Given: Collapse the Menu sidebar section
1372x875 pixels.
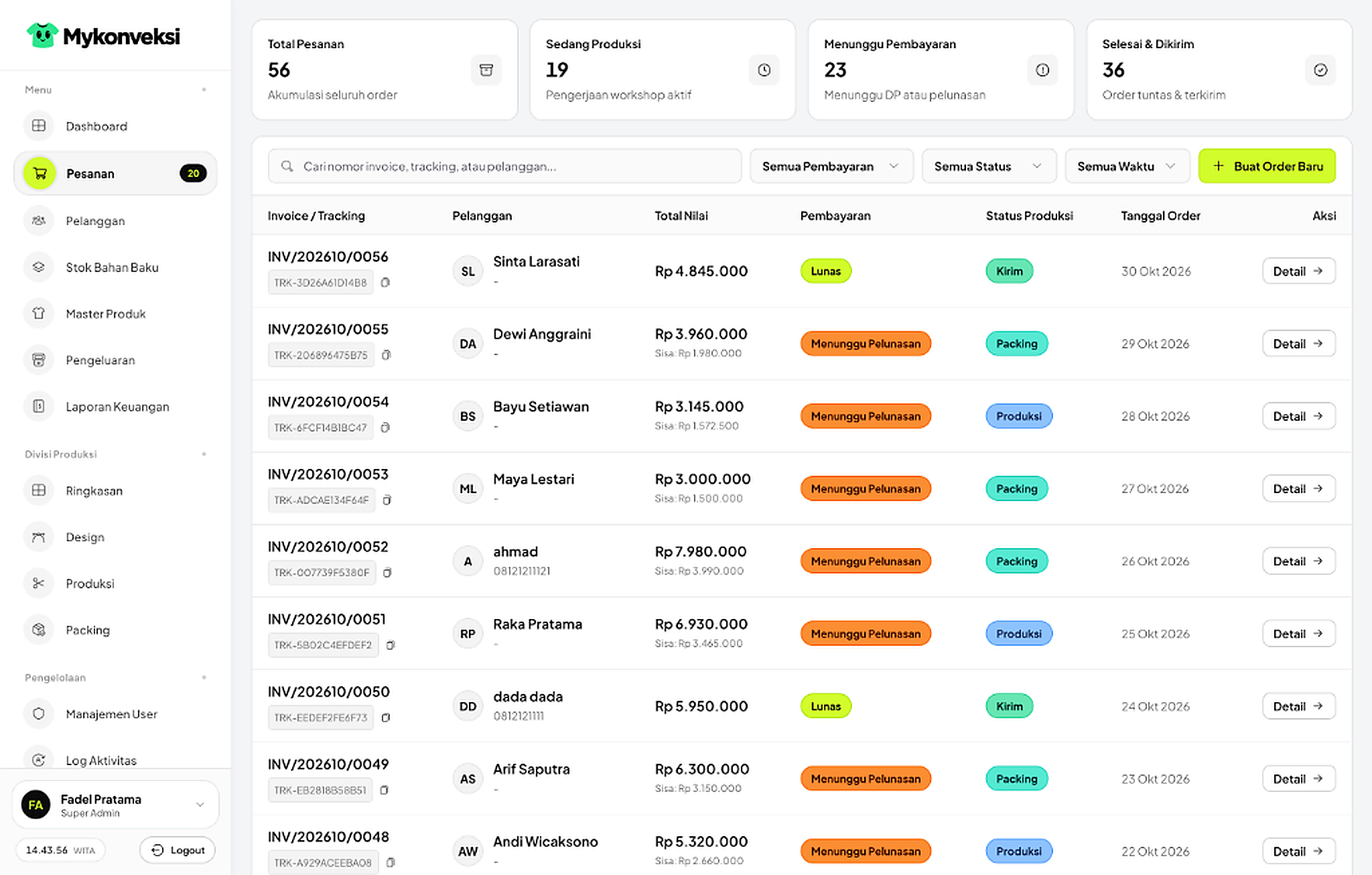Looking at the screenshot, I should tap(204, 90).
